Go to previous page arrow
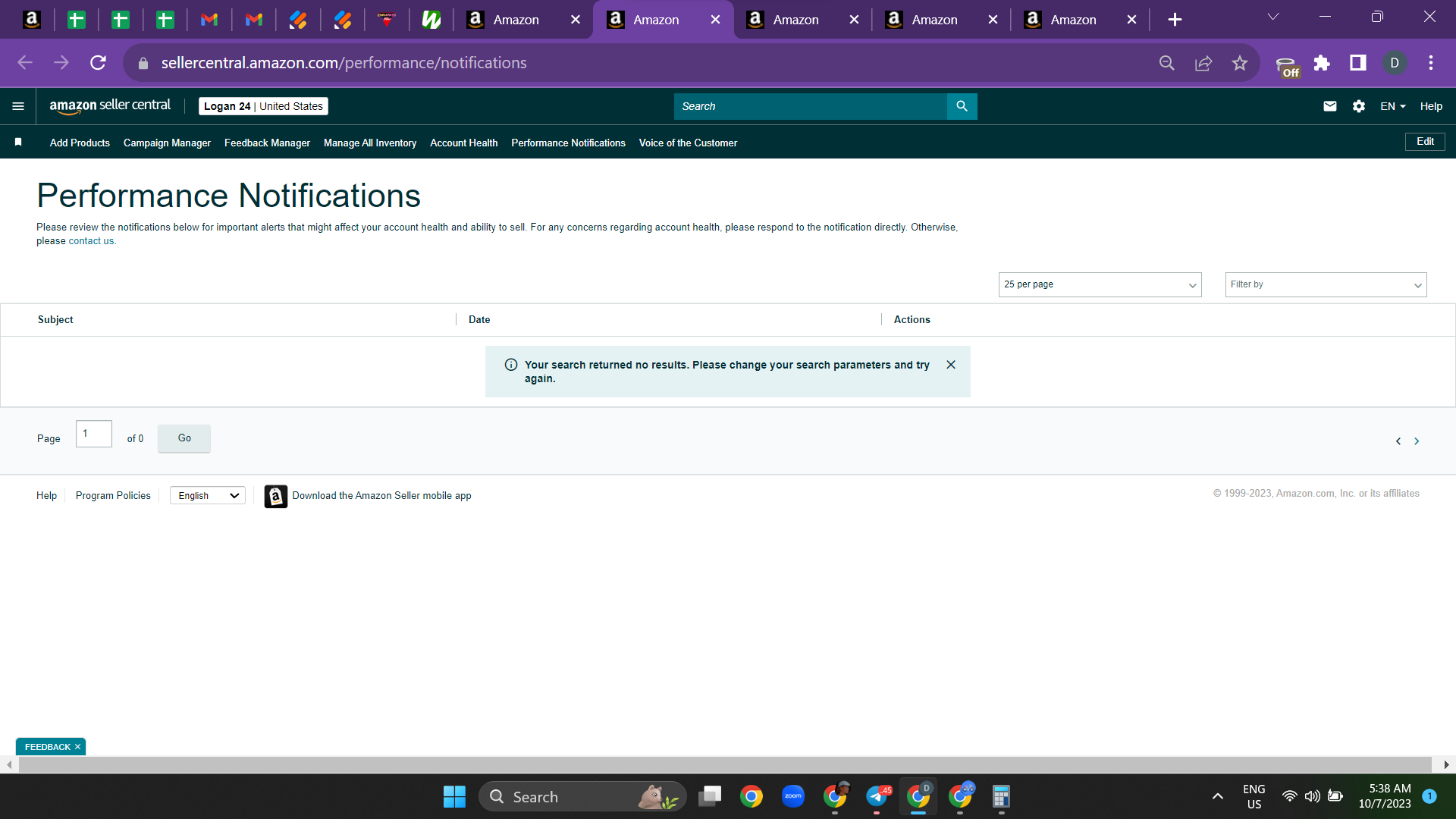This screenshot has width=1456, height=819. tap(1398, 441)
